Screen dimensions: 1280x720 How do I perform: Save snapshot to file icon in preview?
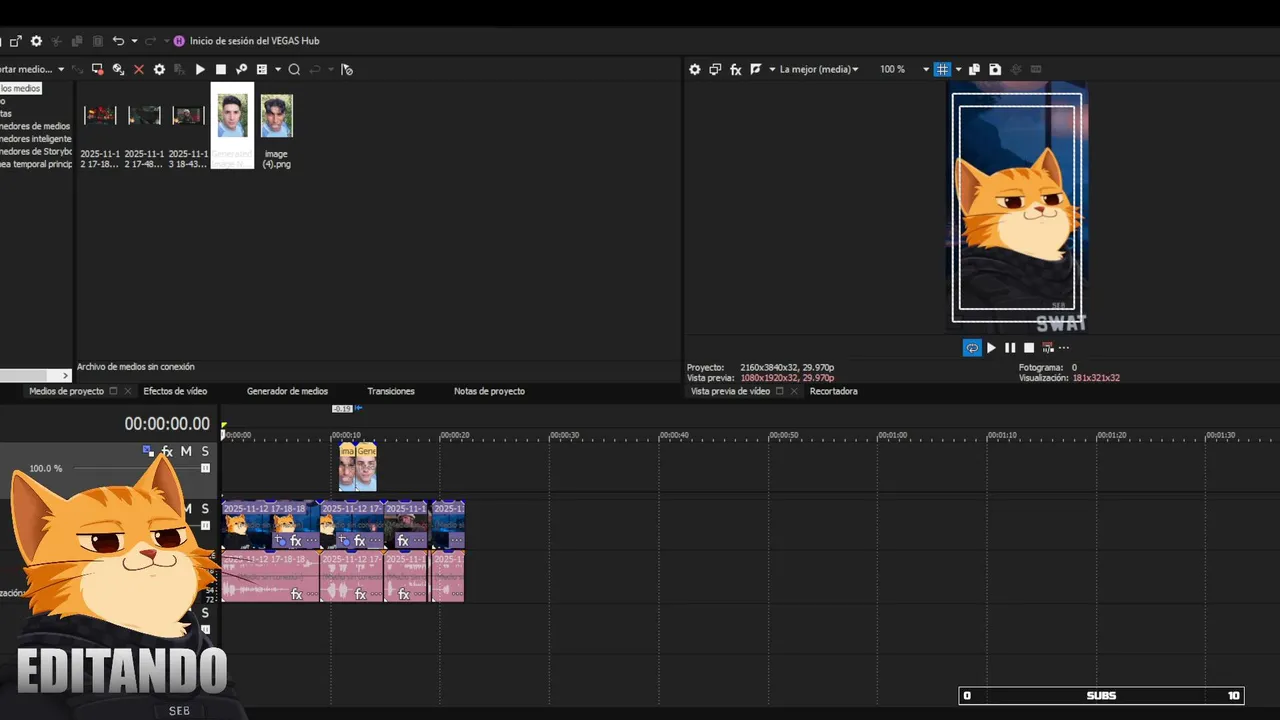(x=995, y=69)
